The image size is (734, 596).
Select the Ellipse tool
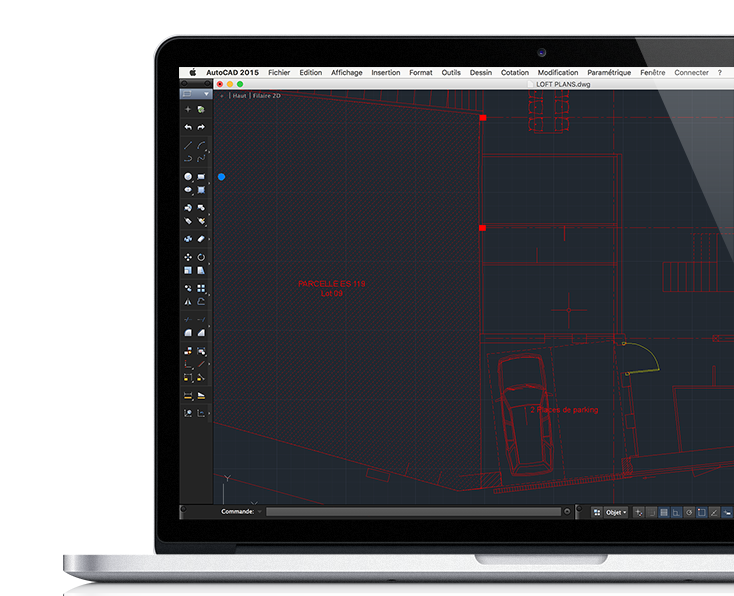click(188, 190)
